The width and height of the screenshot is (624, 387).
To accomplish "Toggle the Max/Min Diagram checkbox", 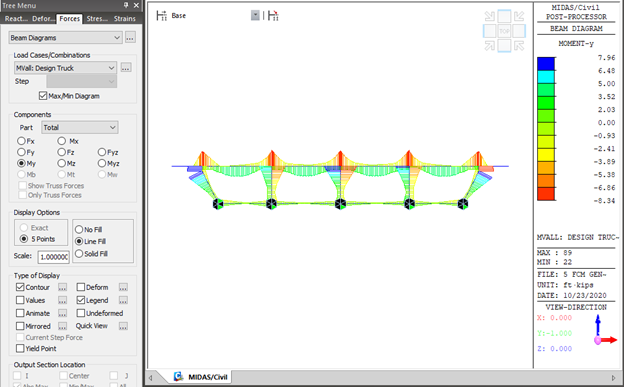I will click(x=43, y=96).
